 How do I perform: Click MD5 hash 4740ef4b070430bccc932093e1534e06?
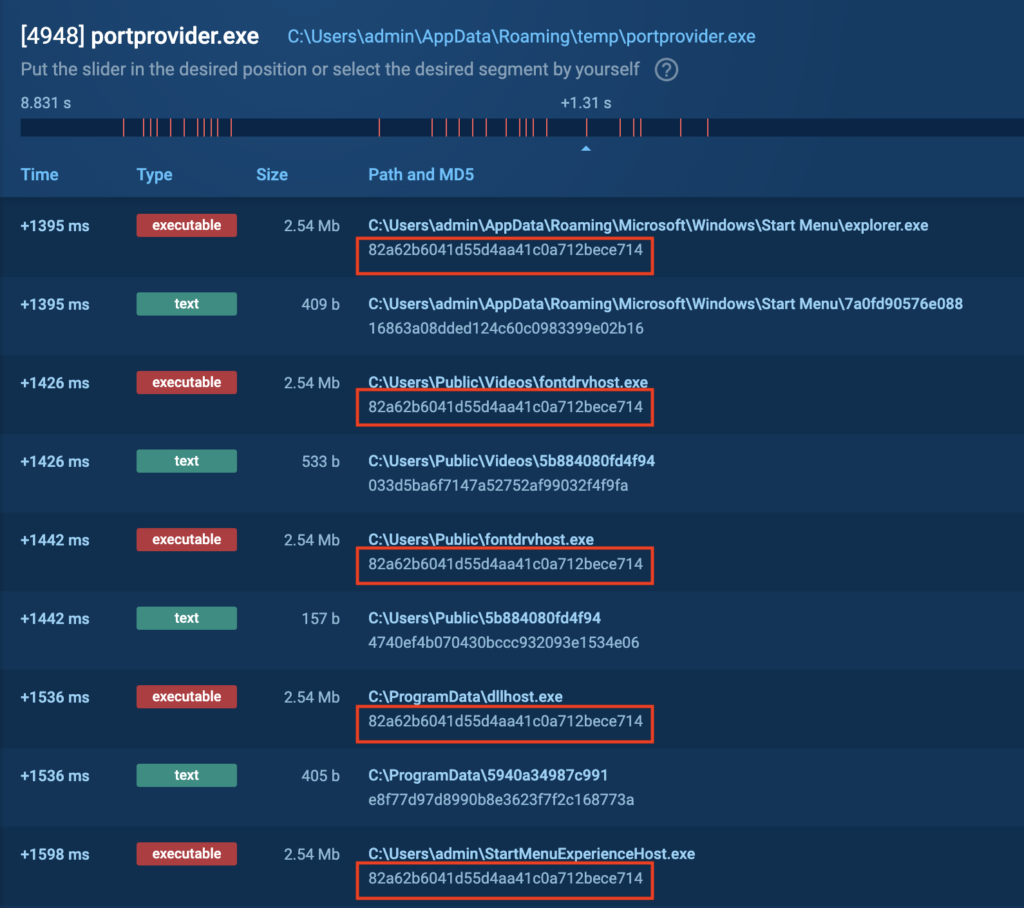[x=503, y=643]
